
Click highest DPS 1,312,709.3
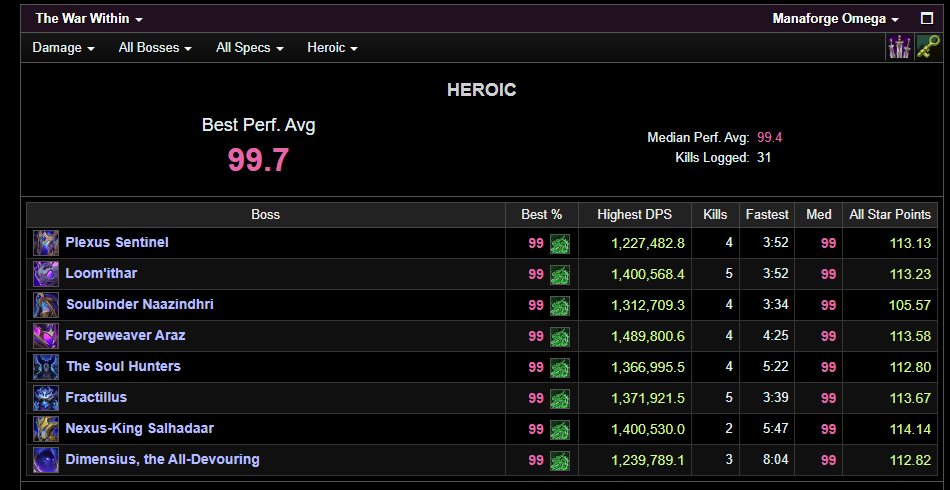(648, 305)
